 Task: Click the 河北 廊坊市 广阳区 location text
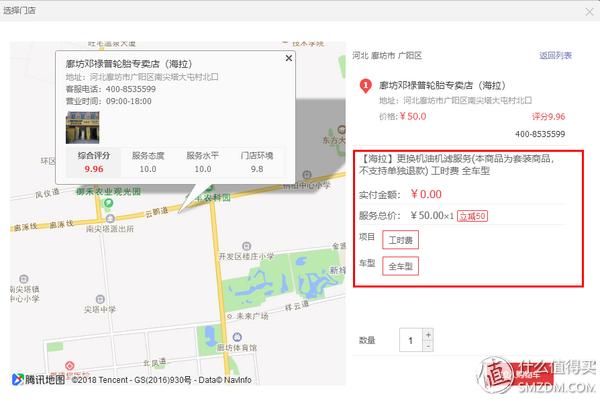point(387,56)
